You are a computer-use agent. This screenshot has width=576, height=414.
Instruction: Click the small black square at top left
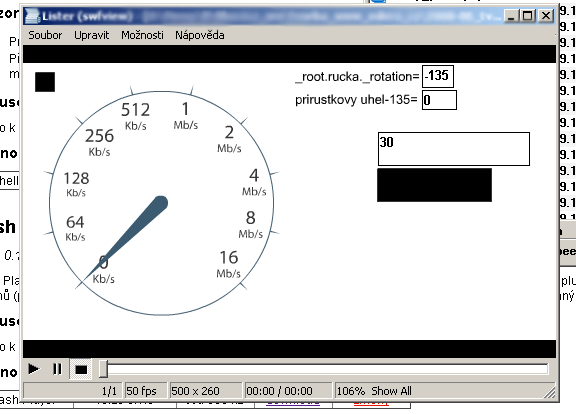click(45, 82)
